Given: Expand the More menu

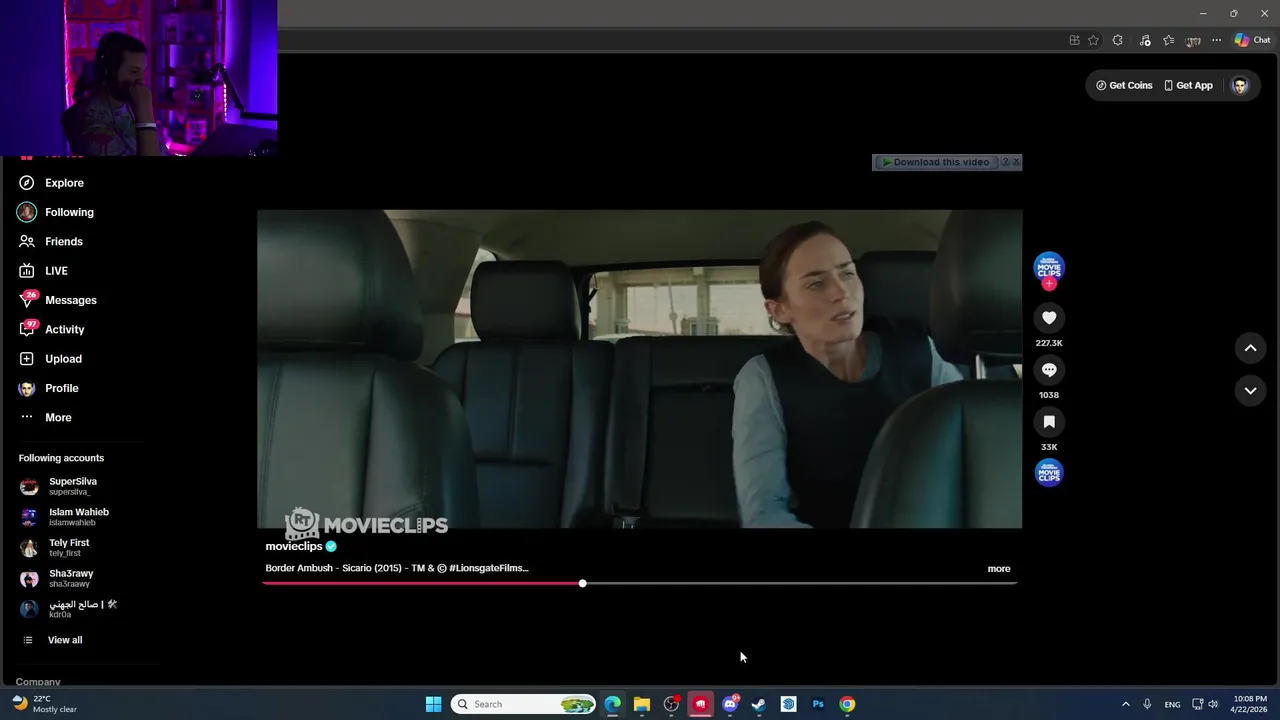Looking at the screenshot, I should click(46, 417).
